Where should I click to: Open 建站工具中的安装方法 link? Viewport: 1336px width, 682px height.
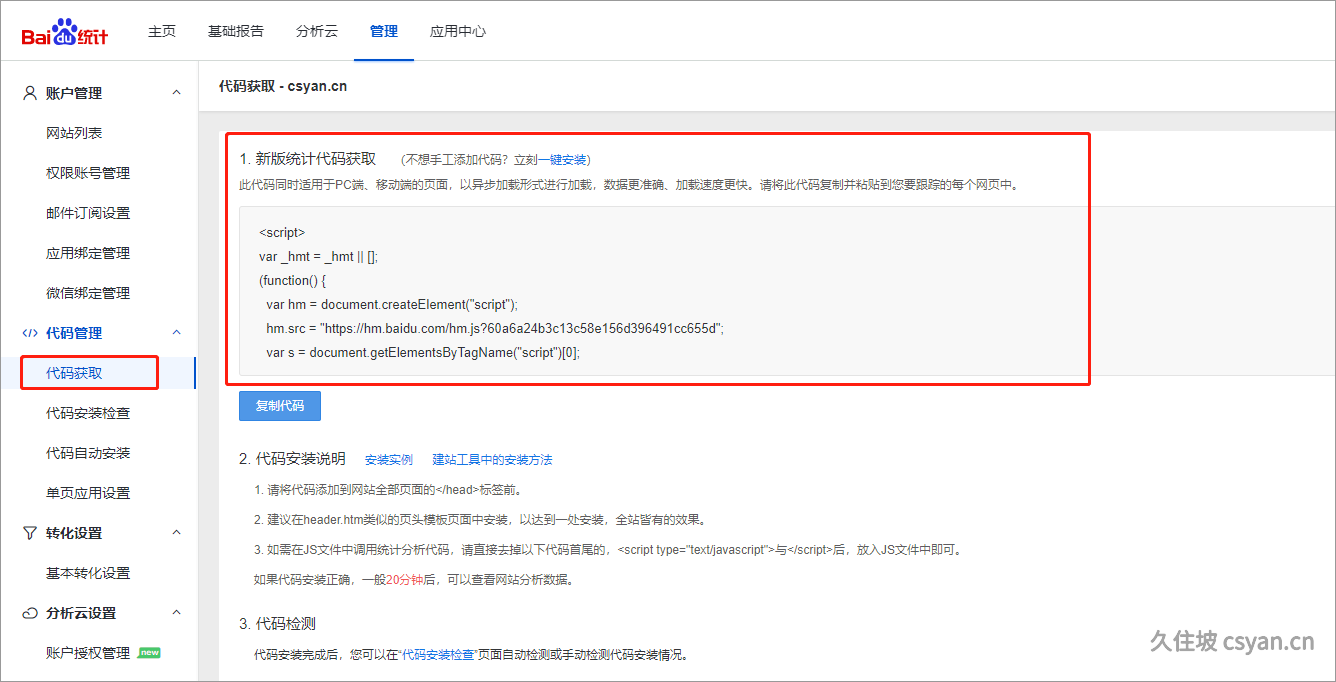click(x=492, y=460)
